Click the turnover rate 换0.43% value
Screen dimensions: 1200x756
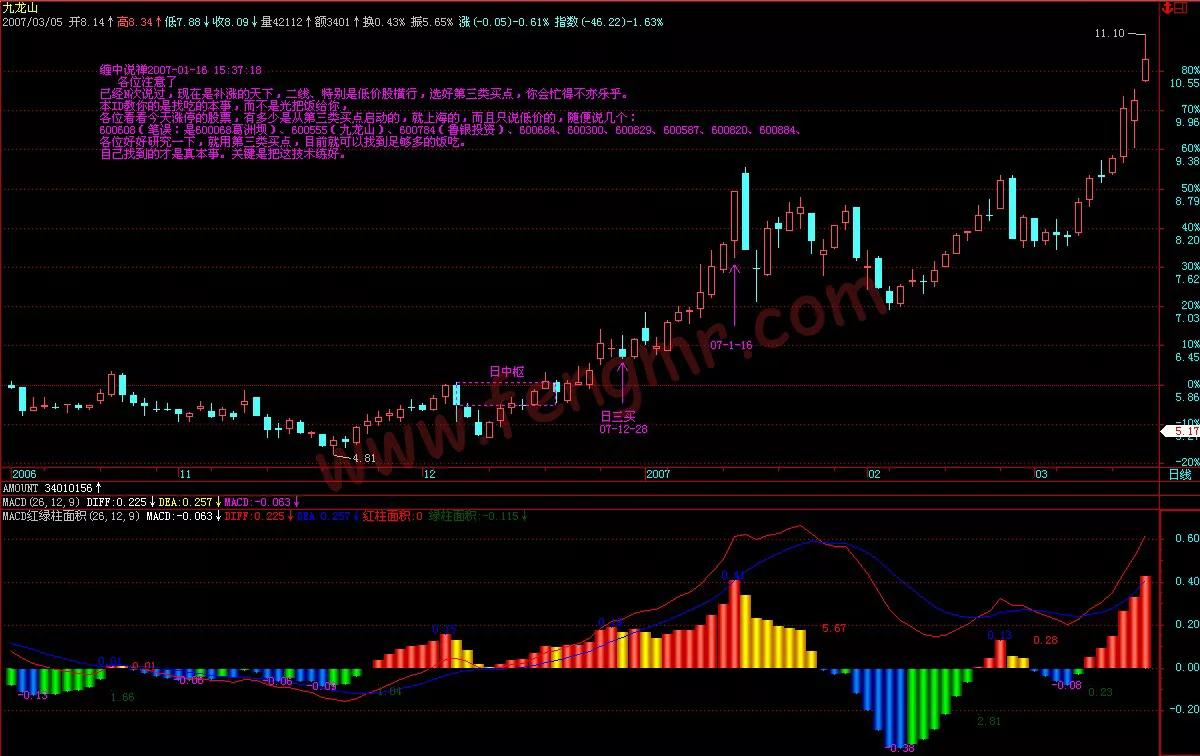pyautogui.click(x=384, y=21)
